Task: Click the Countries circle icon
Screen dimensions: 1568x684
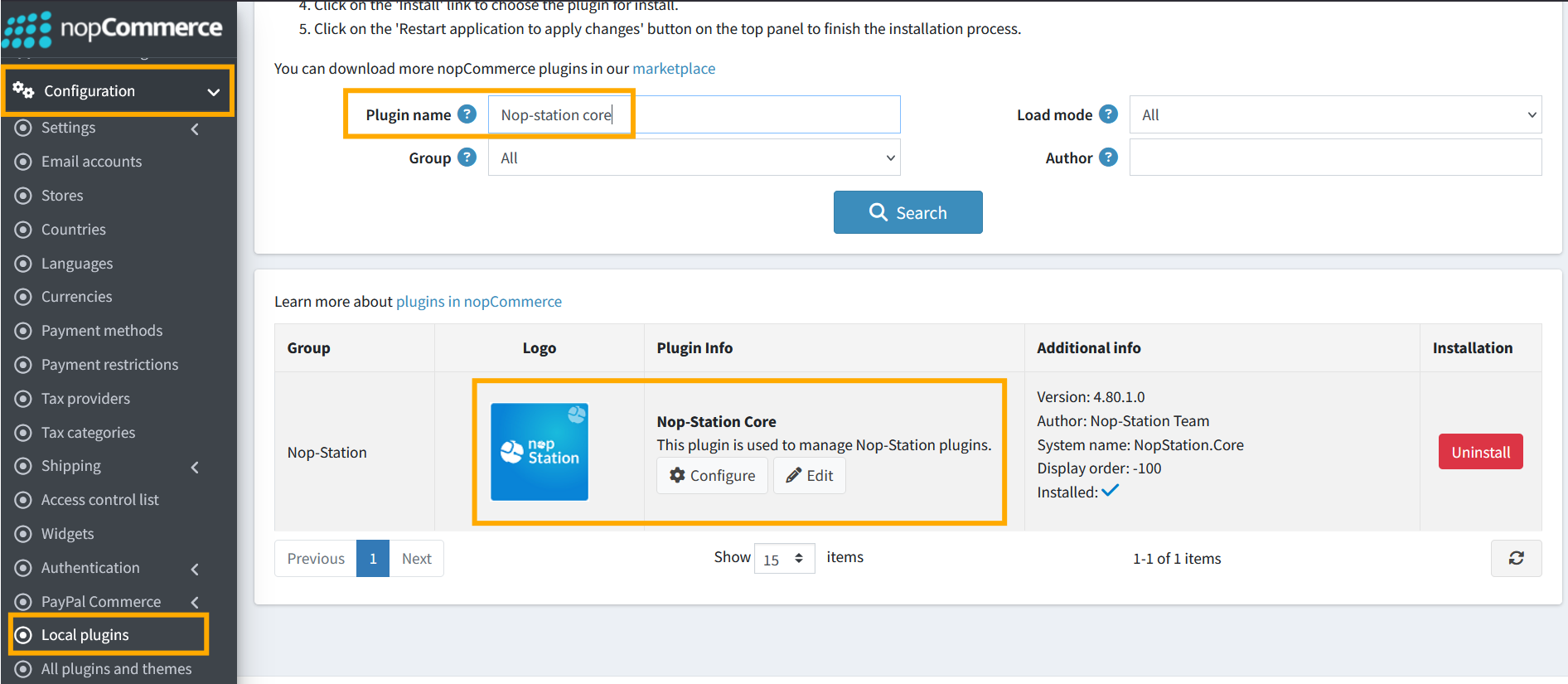Action: pos(24,230)
